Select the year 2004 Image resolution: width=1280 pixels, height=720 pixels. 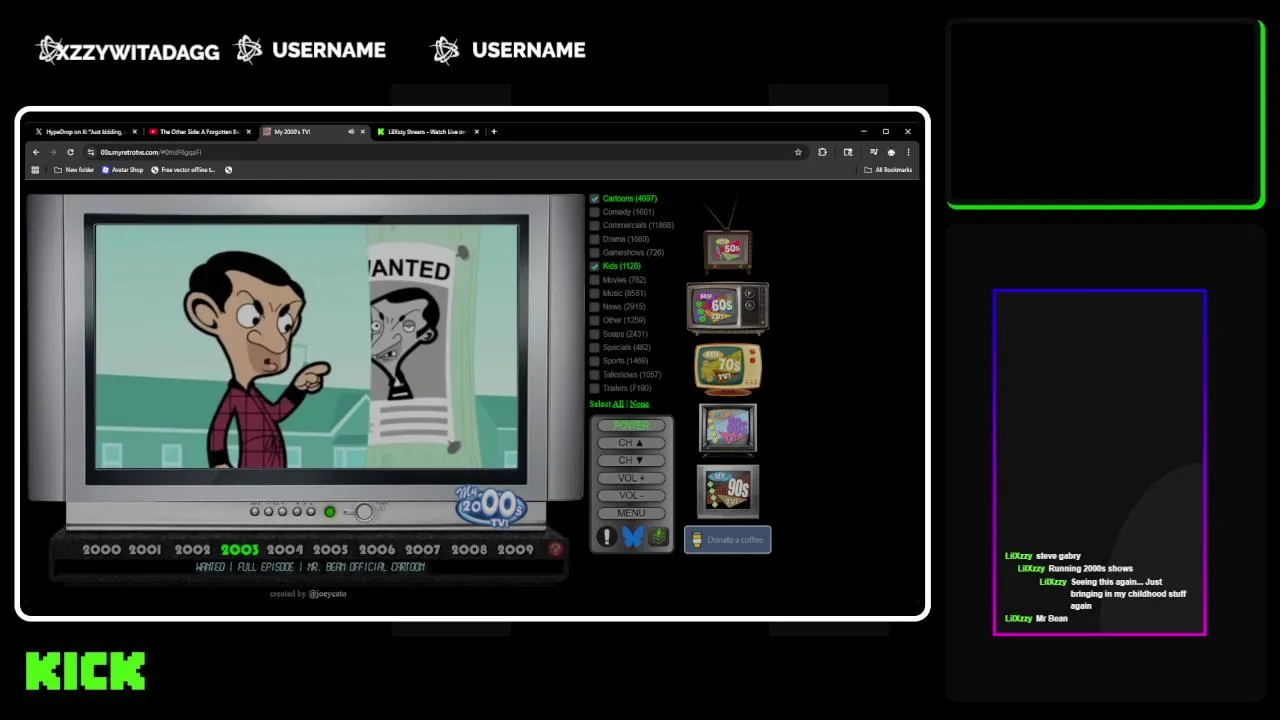285,549
